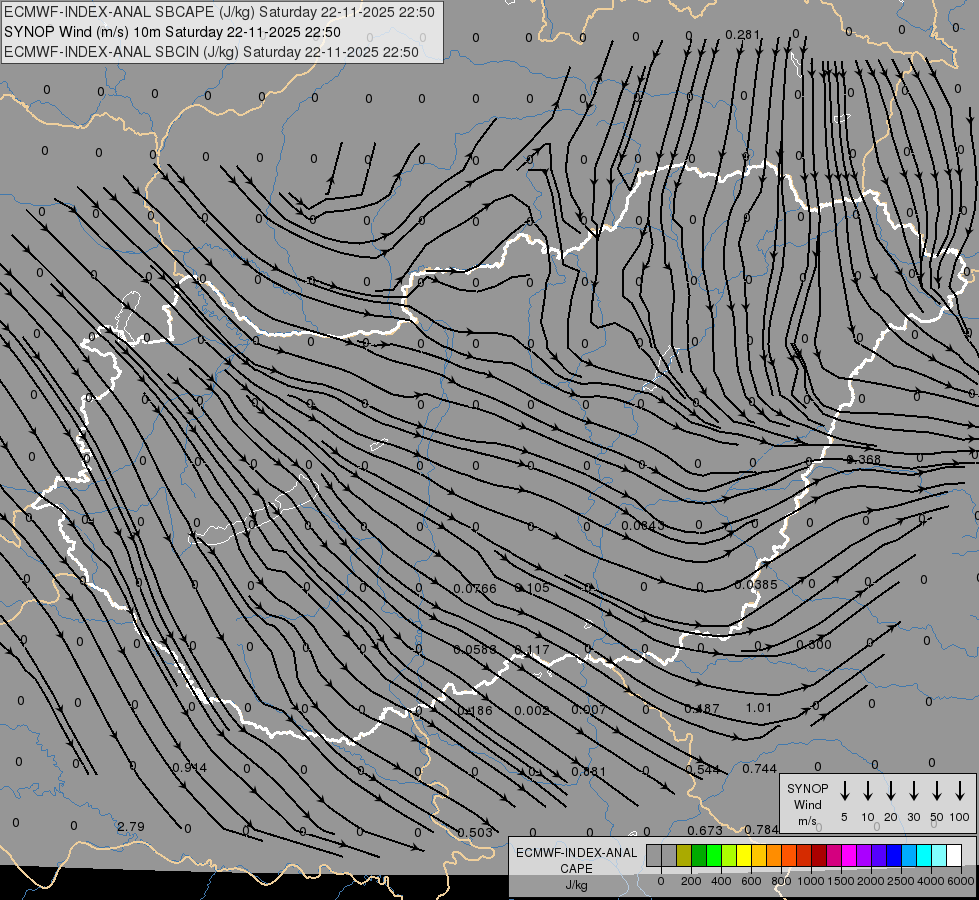Click the 0.503 value on map
Screen dimensions: 979x900
point(475,833)
